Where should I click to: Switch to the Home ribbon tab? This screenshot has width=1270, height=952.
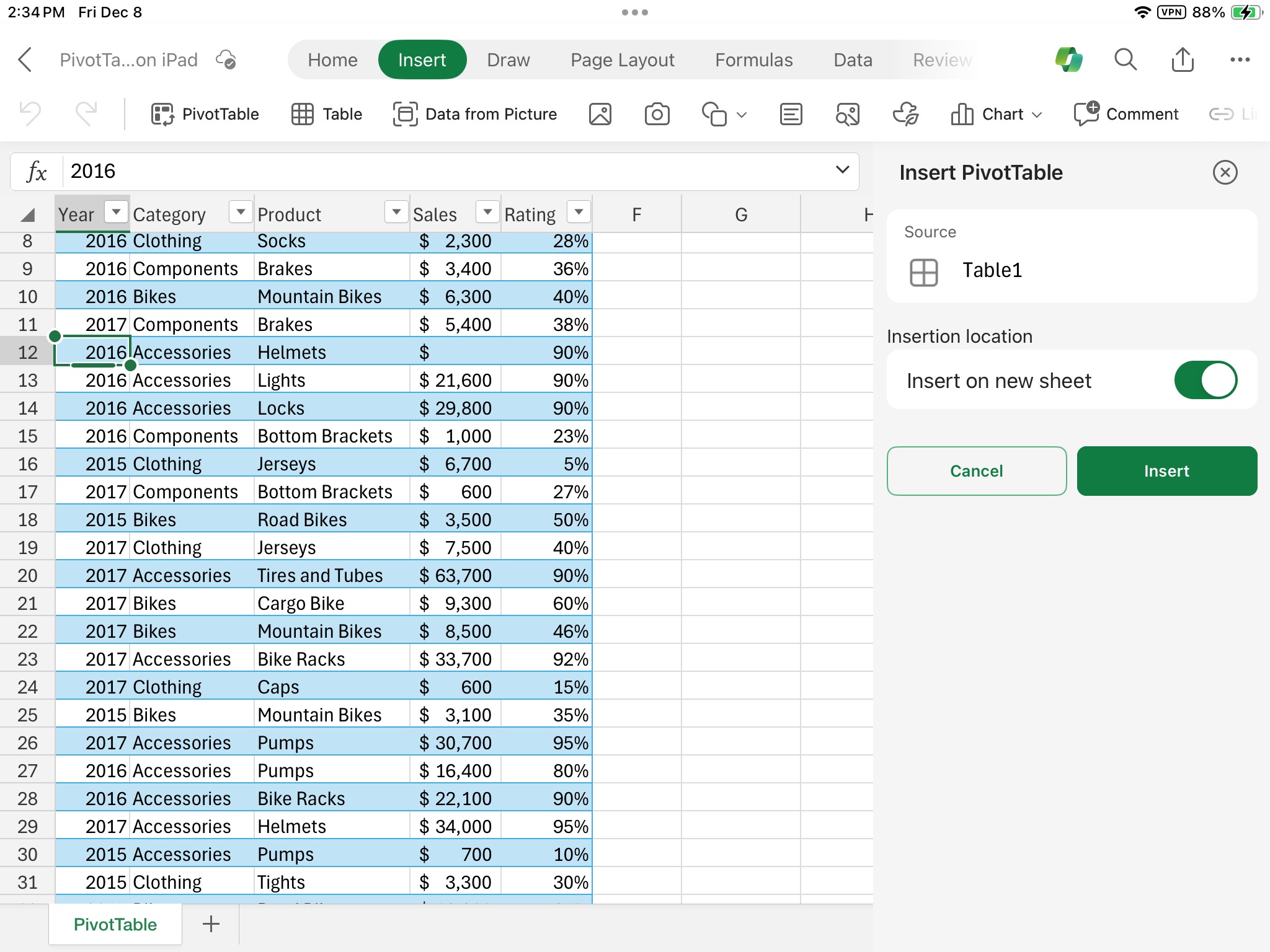(332, 60)
